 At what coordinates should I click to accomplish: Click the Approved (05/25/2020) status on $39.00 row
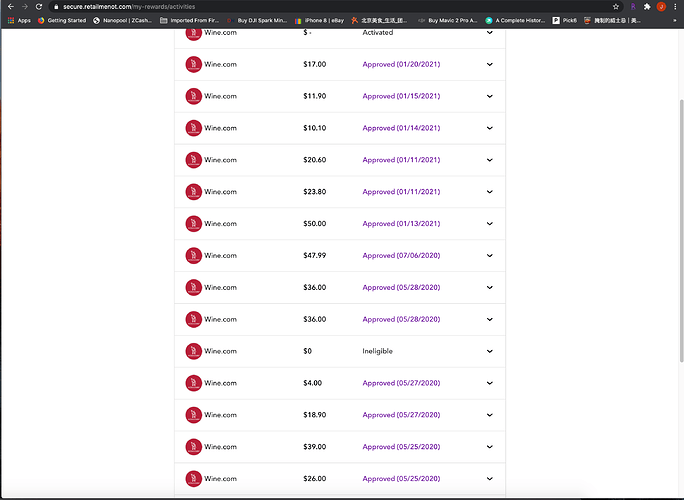pos(401,447)
